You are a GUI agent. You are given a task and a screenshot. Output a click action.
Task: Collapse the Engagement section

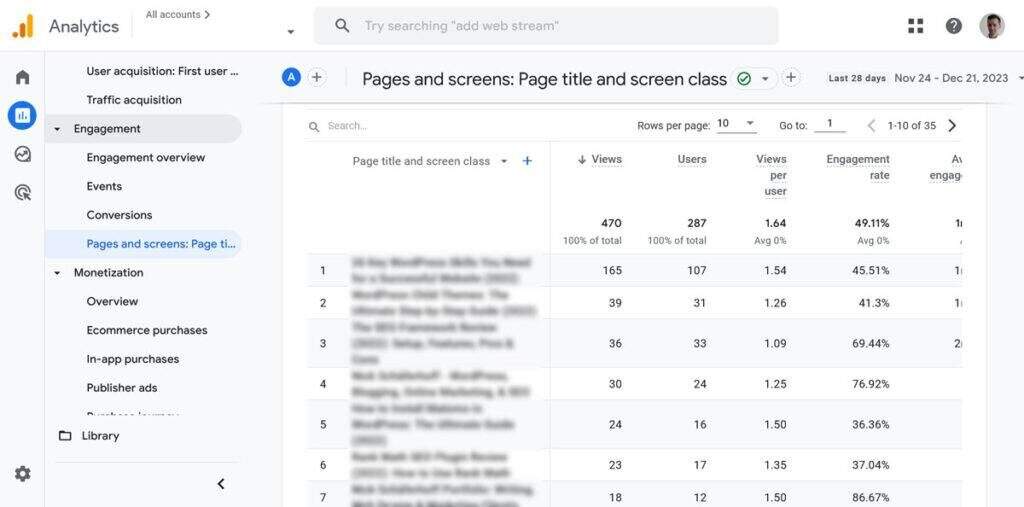[58, 129]
